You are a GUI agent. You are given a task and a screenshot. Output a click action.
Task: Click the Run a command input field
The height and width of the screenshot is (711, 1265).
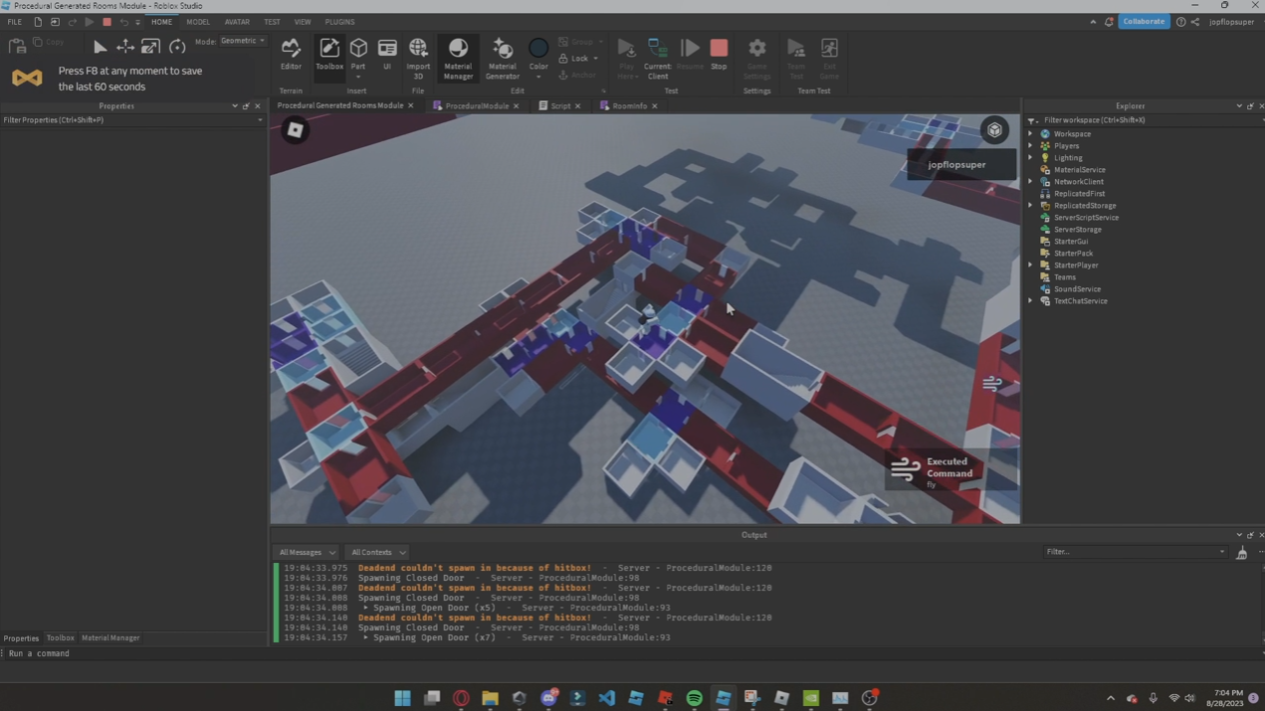click(x=100, y=653)
